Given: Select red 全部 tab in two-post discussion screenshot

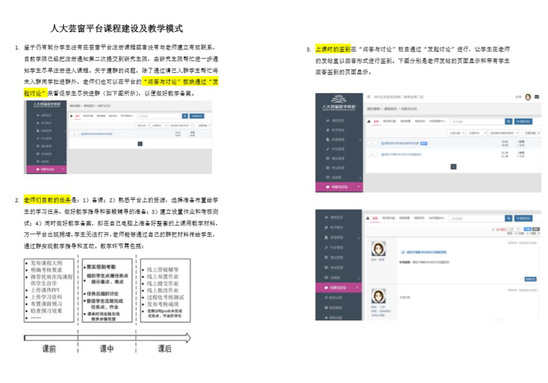Looking at the screenshot, I should click(x=376, y=121).
